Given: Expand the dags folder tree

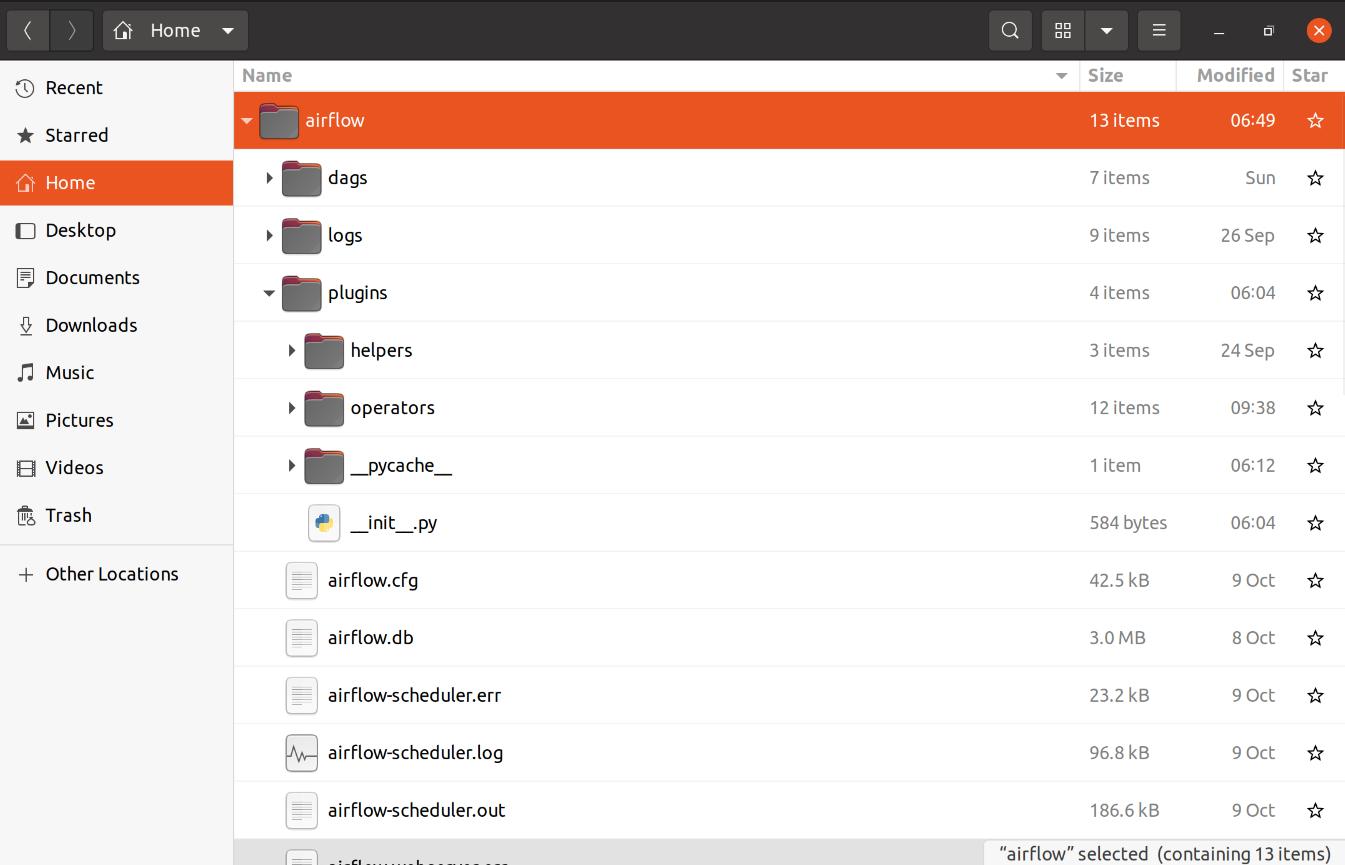Looking at the screenshot, I should (x=269, y=178).
